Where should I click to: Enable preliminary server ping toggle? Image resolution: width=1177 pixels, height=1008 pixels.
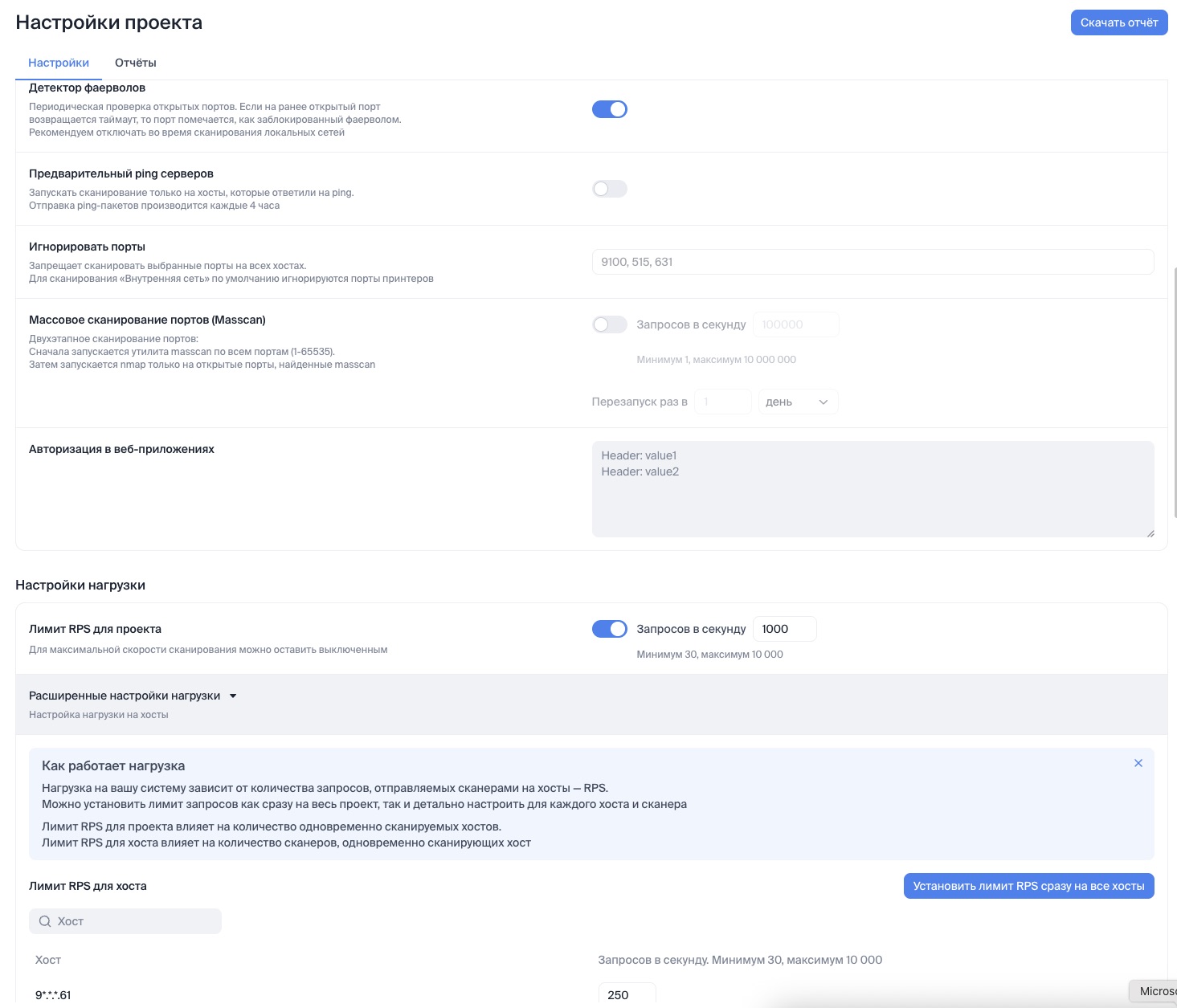click(609, 189)
